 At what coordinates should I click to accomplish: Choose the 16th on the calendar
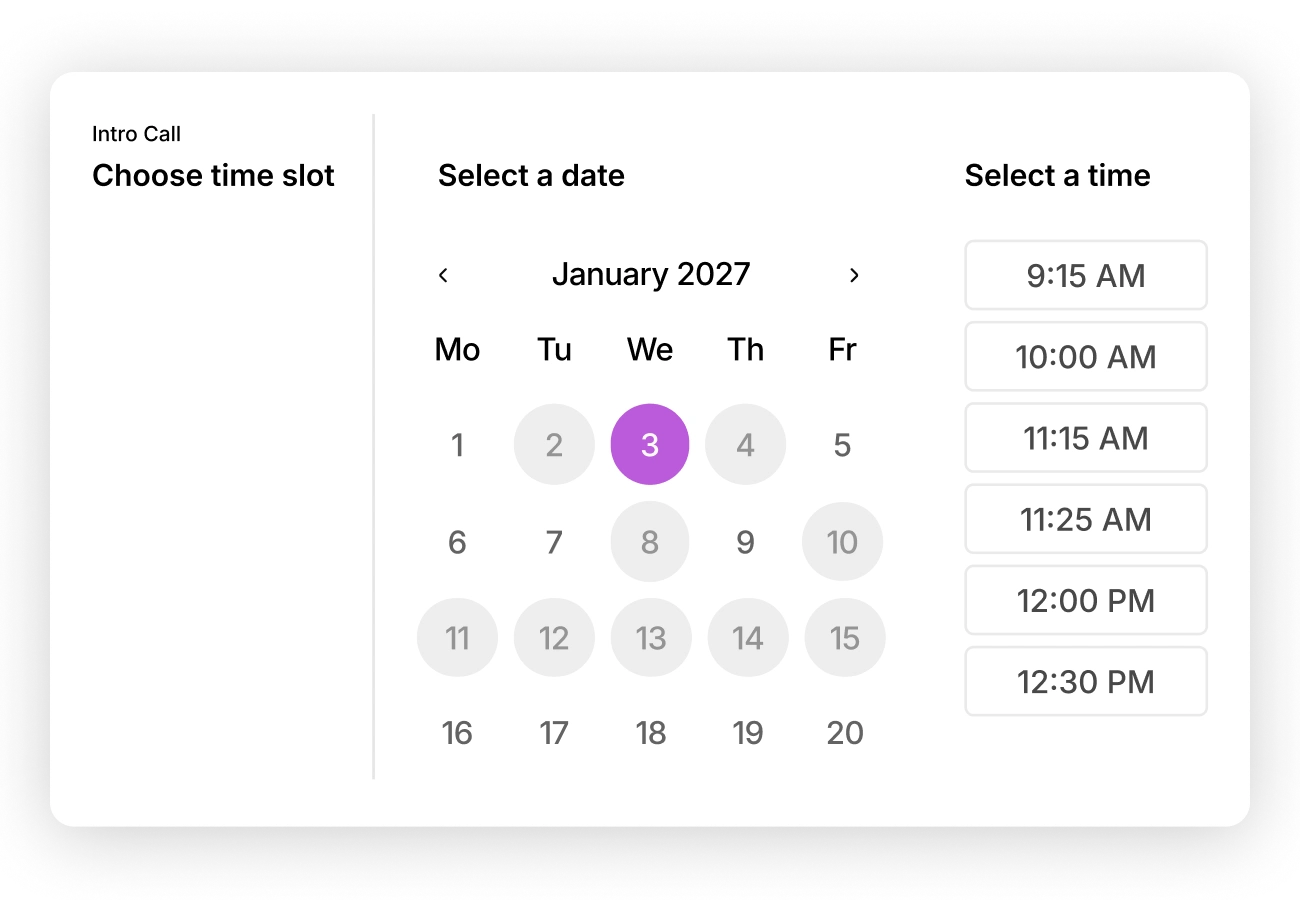click(457, 733)
